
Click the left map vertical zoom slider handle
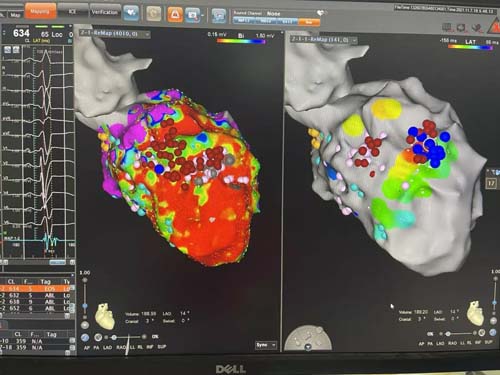85,306
